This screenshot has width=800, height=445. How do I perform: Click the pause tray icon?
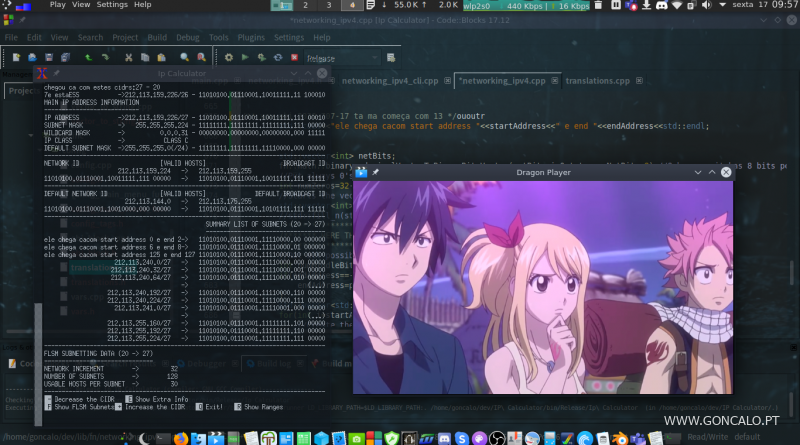[616, 5]
